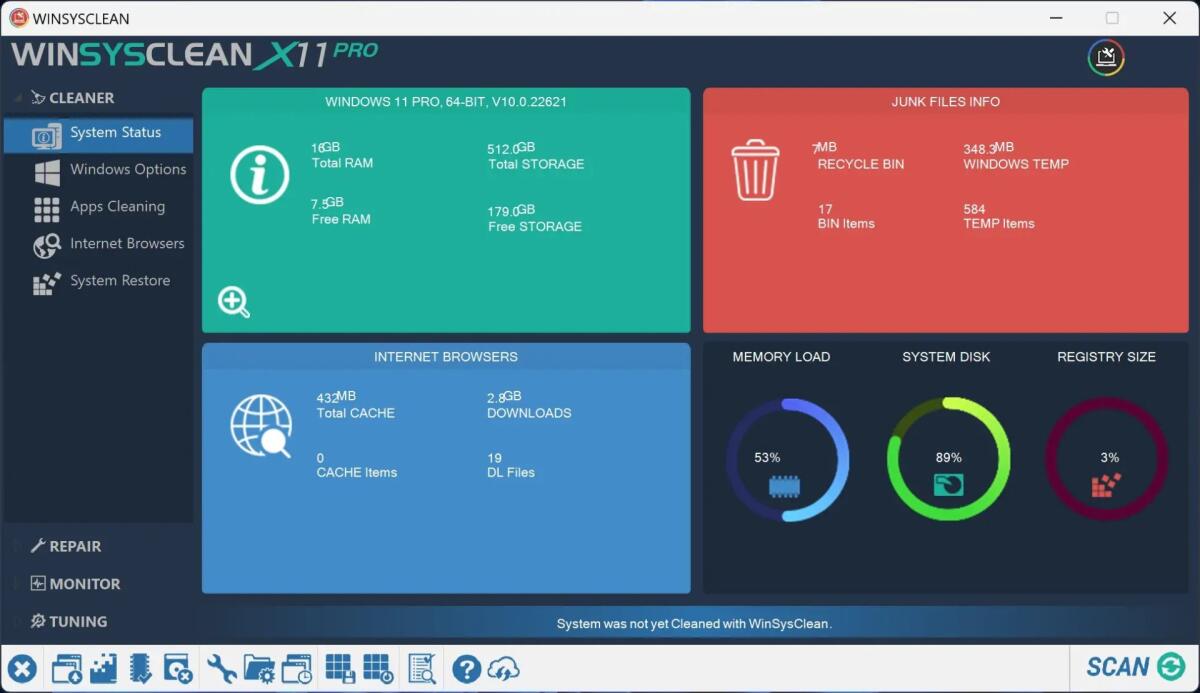Viewport: 1200px width, 693px height.
Task: Click the scheduler window-with-clock toolbar icon
Action: pyautogui.click(x=296, y=668)
